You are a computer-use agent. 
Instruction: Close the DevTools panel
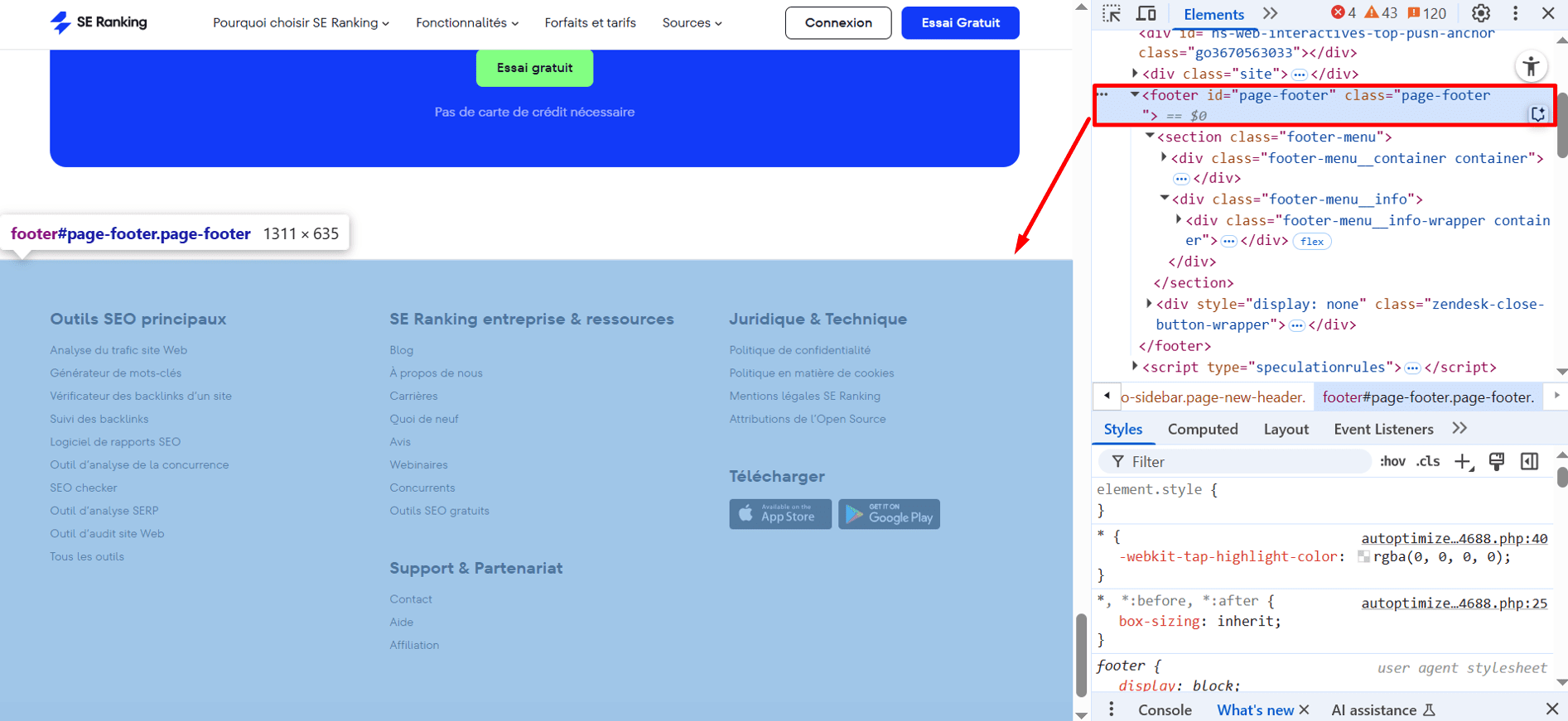(1548, 13)
